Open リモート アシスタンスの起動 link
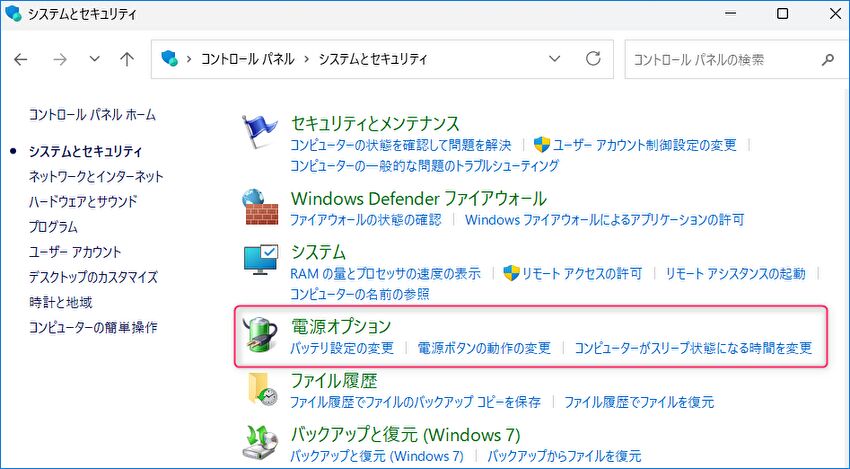The height and width of the screenshot is (469, 850). click(x=736, y=274)
